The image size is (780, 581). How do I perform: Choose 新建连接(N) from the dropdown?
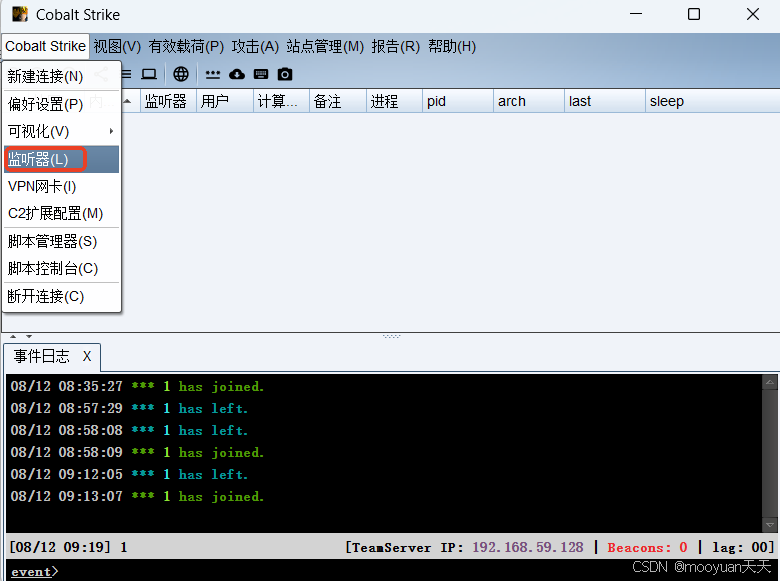tap(62, 76)
